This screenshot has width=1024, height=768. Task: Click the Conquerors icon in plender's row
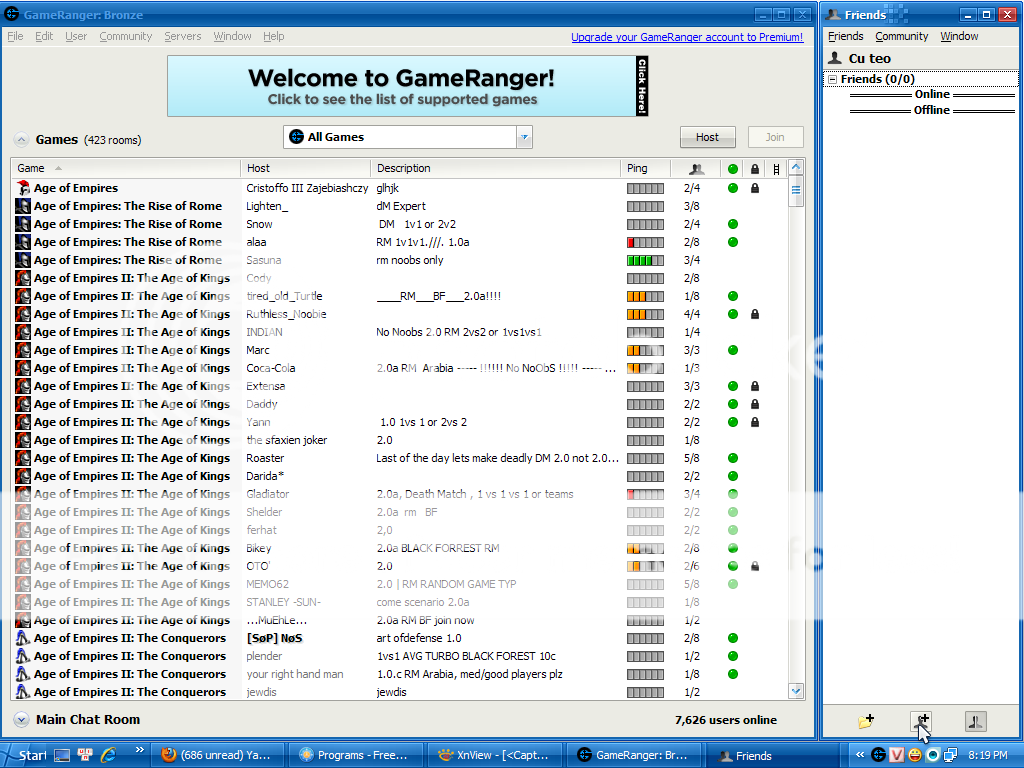[x=23, y=656]
